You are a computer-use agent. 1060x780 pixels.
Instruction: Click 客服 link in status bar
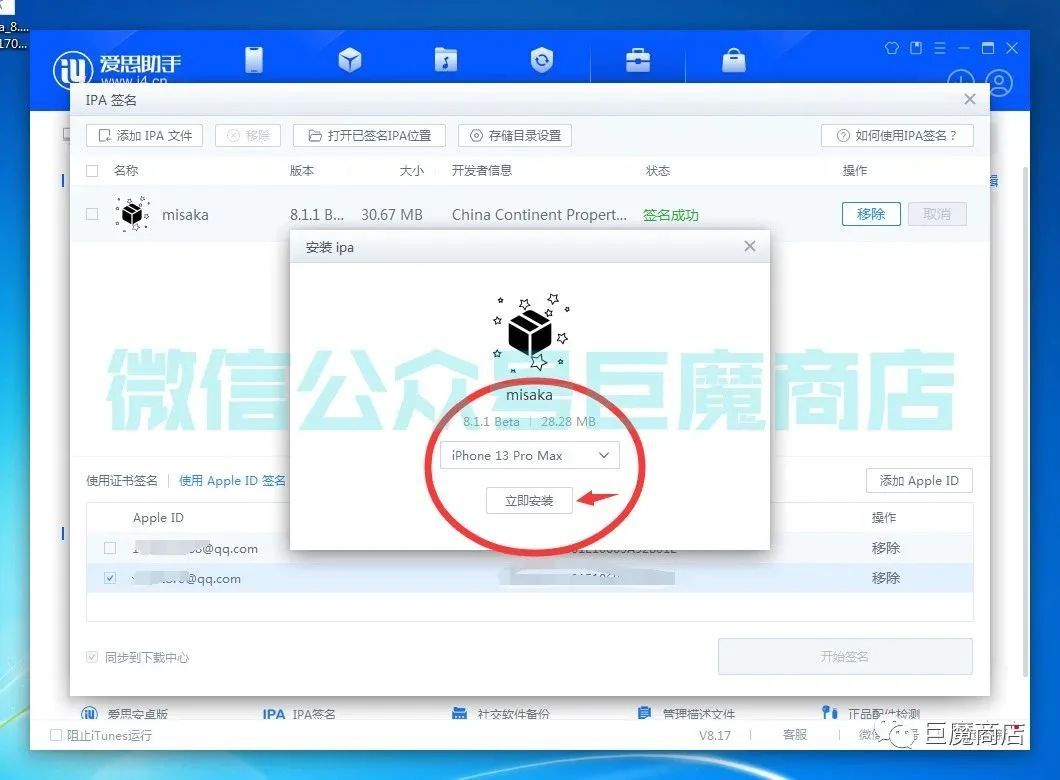click(x=795, y=735)
